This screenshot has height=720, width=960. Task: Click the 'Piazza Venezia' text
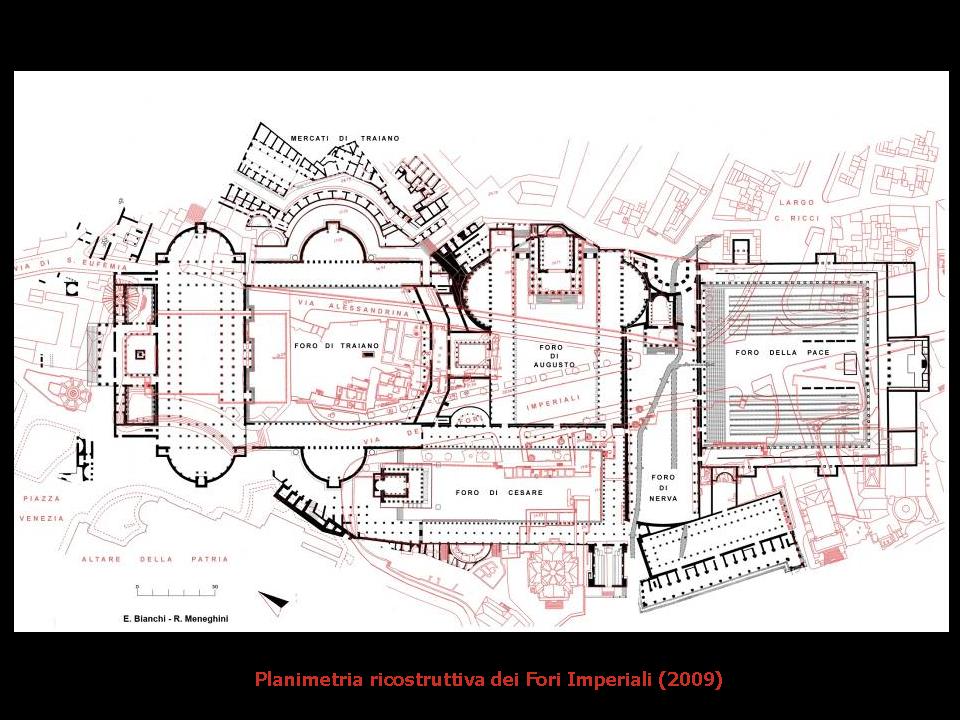click(41, 508)
